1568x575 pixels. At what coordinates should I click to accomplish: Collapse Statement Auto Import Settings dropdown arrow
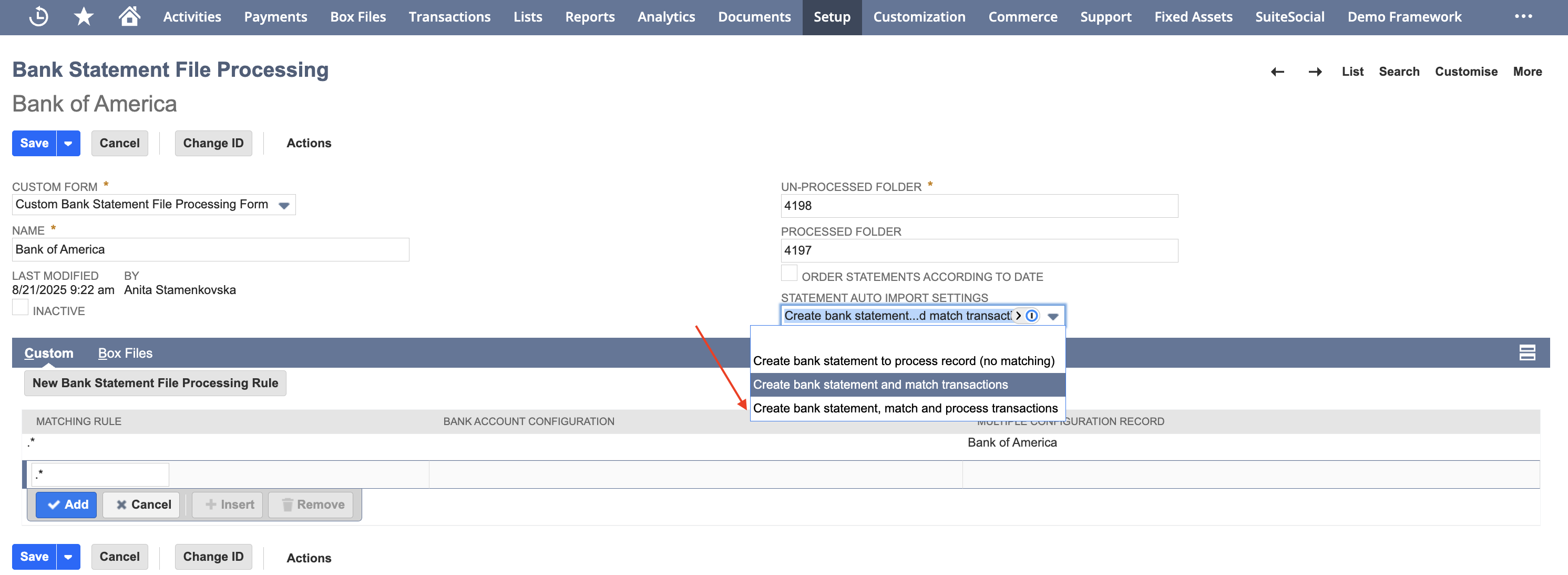pos(1052,316)
